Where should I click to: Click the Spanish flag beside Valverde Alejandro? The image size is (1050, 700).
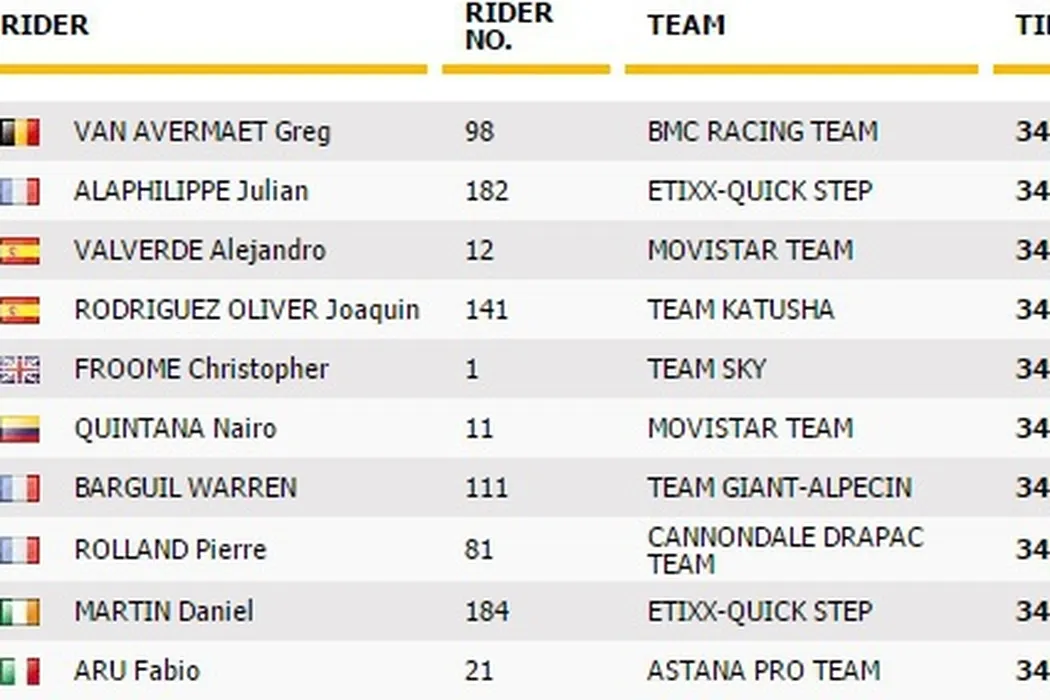pyautogui.click(x=20, y=250)
